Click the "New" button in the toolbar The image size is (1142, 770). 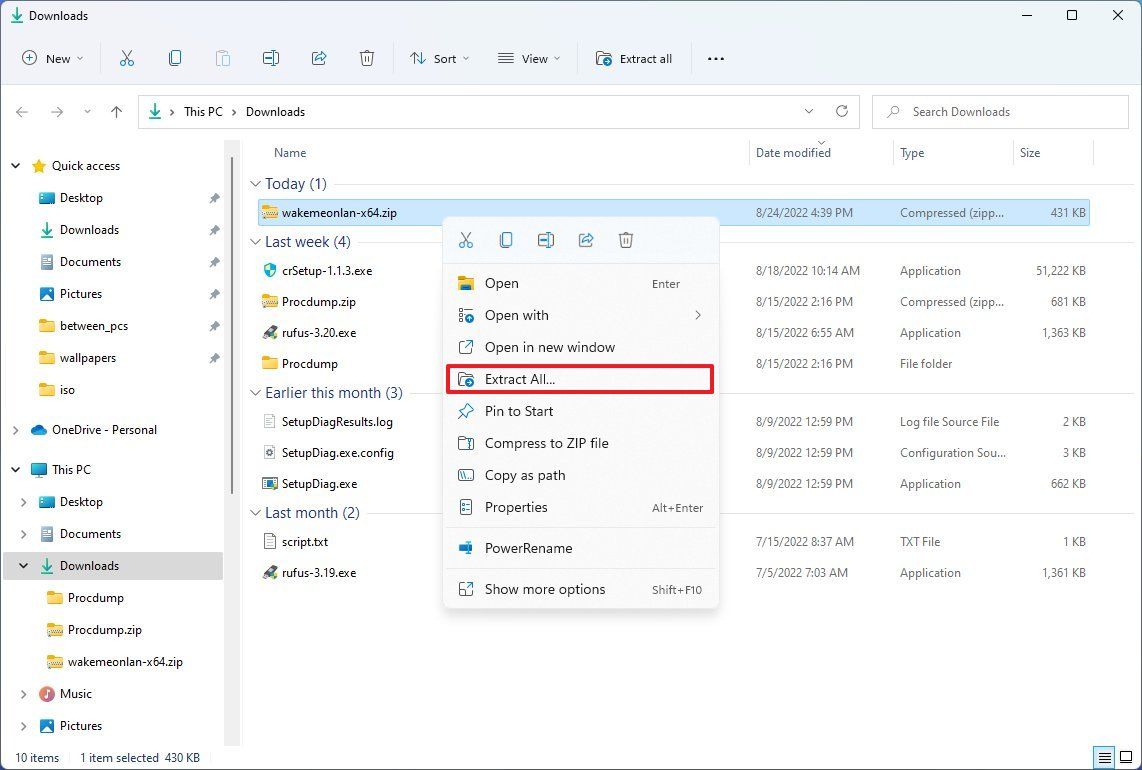[x=52, y=58]
